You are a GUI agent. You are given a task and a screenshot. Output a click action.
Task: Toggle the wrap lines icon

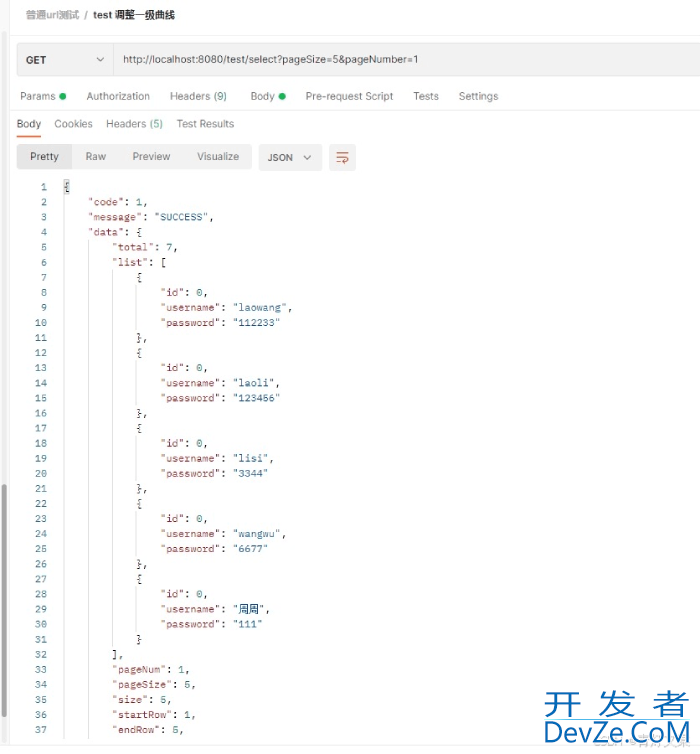[342, 158]
